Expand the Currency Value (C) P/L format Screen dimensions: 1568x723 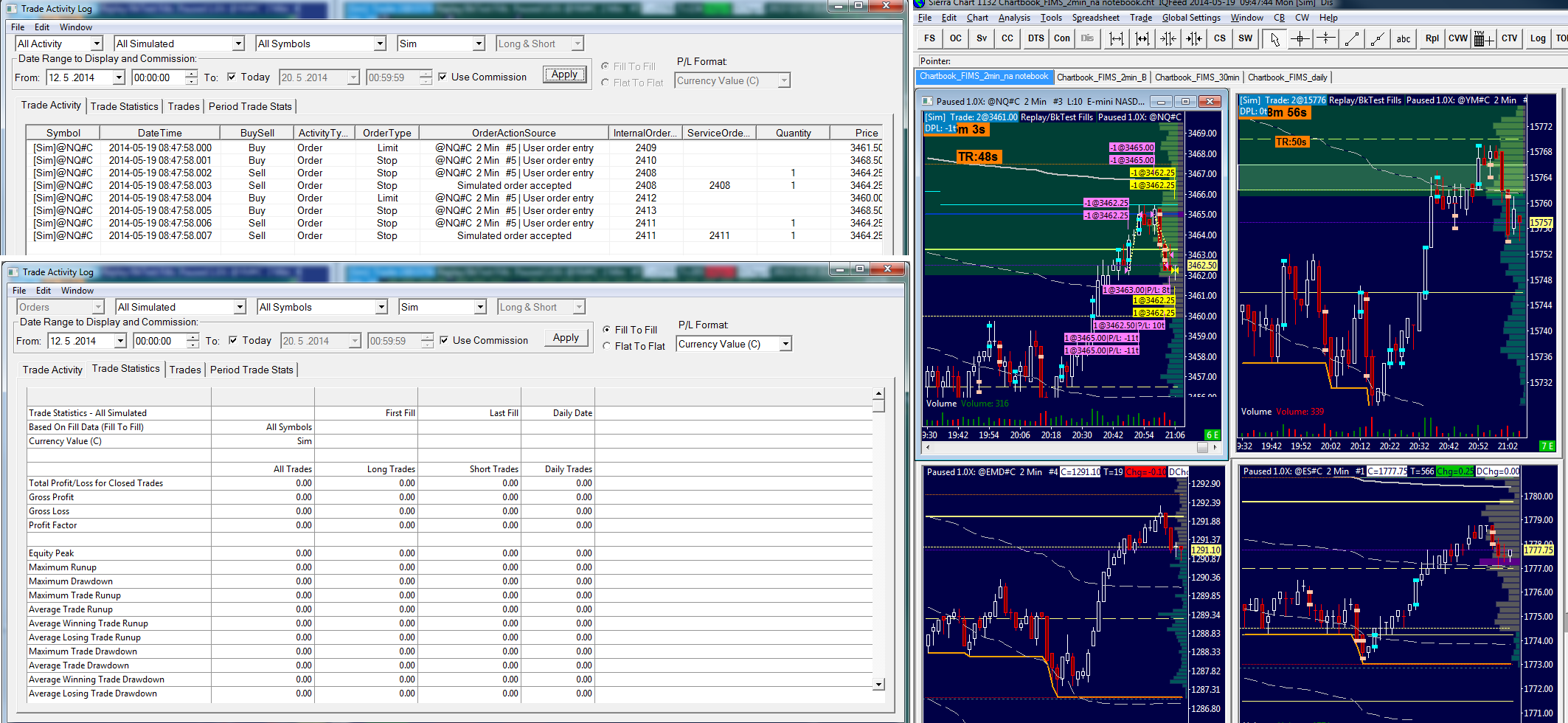[785, 345]
